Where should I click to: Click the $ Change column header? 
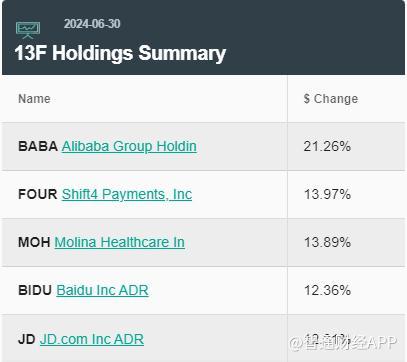331,99
